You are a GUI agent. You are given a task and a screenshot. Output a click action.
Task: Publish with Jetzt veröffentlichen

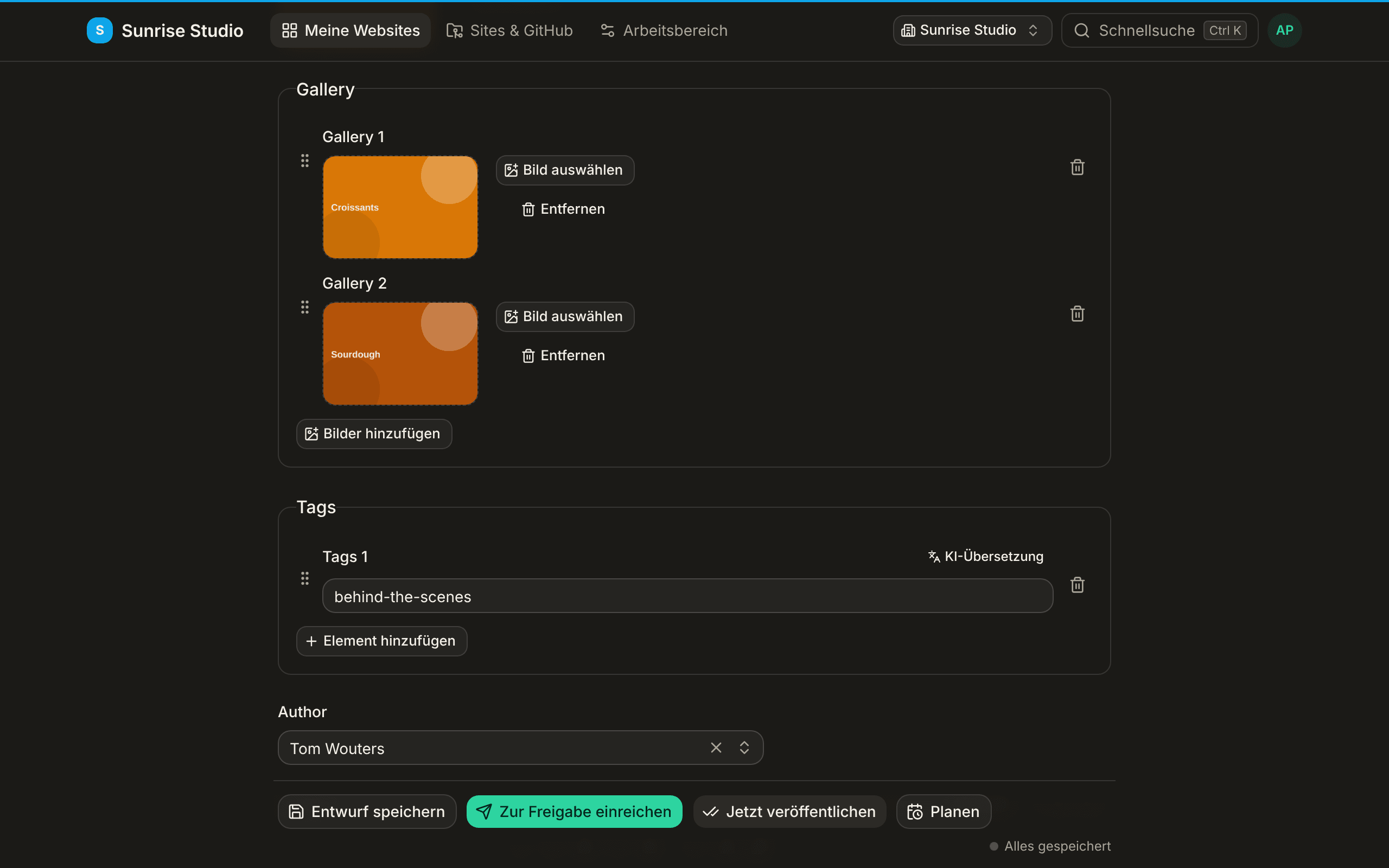click(x=790, y=812)
